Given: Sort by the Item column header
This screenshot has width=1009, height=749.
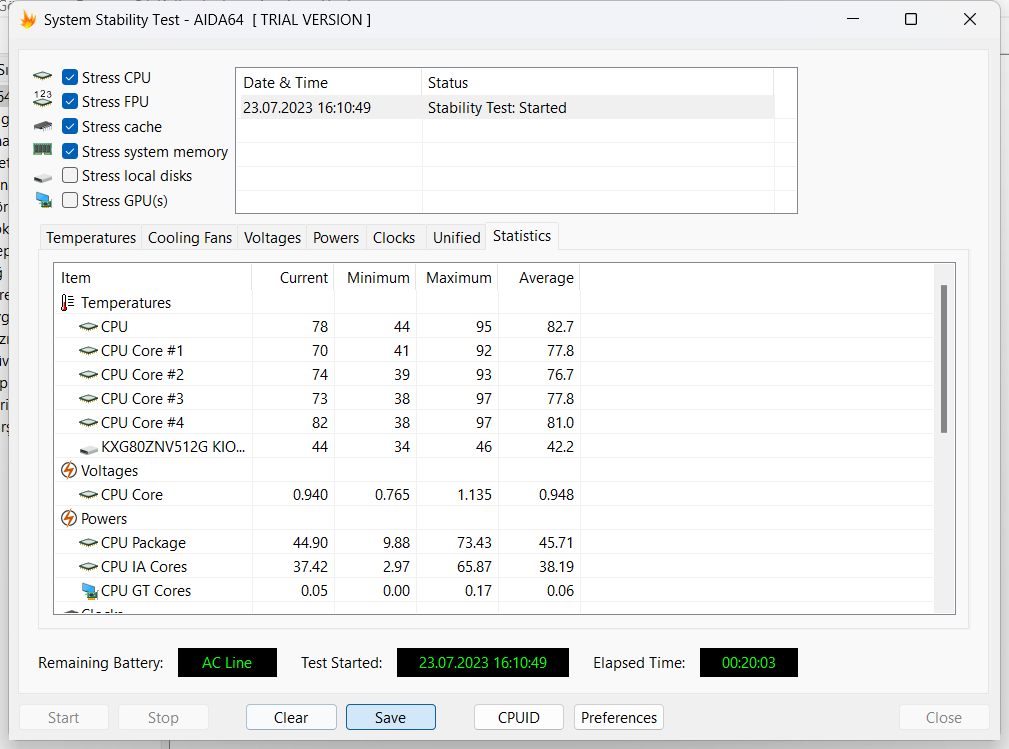Looking at the screenshot, I should click(153, 278).
